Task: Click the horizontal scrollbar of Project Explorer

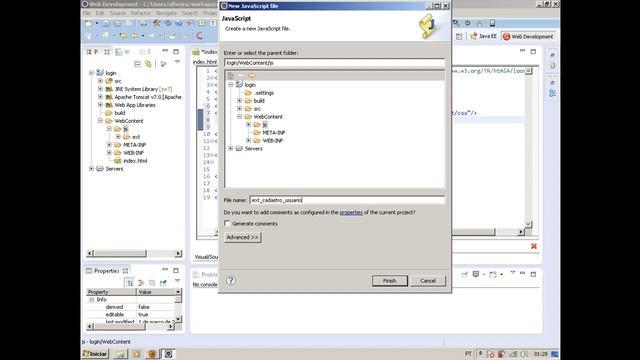Action: [x=134, y=253]
